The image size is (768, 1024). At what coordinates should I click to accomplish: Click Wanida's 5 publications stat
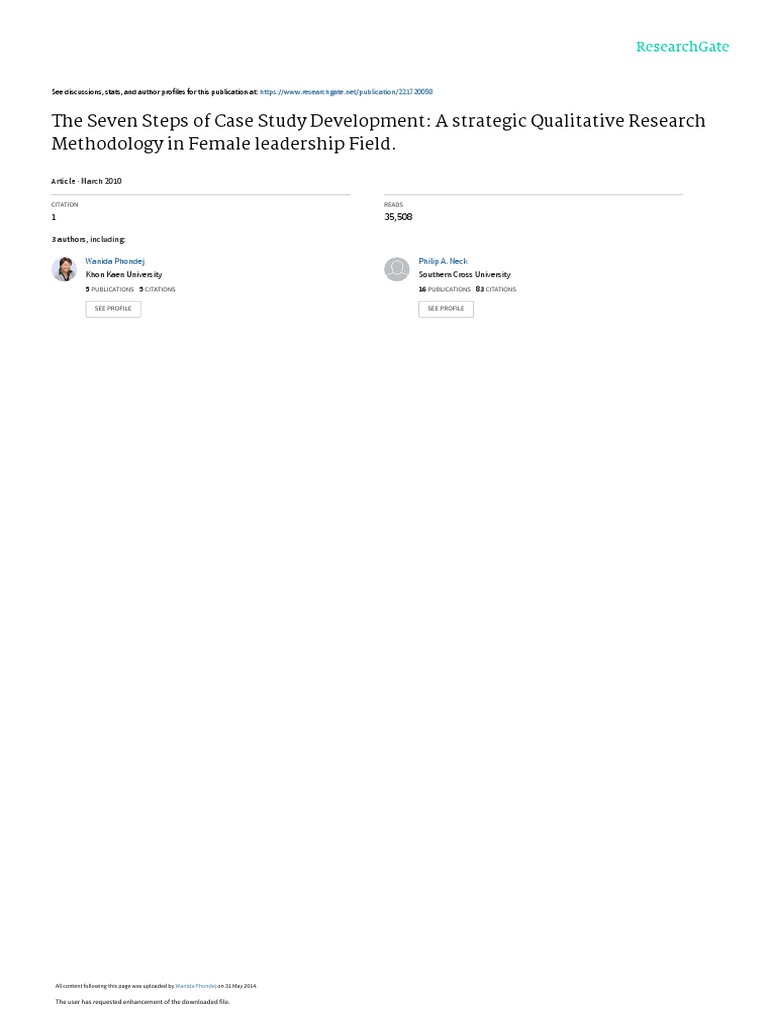[110, 289]
